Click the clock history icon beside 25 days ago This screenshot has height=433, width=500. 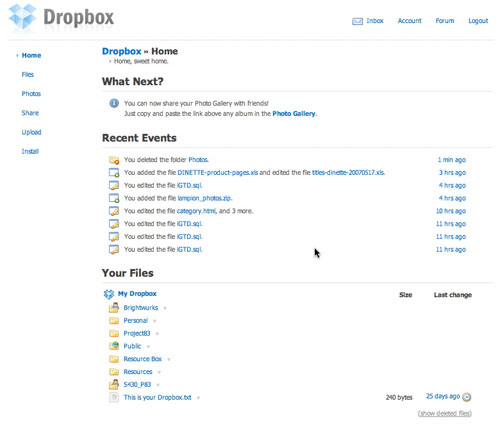click(467, 397)
